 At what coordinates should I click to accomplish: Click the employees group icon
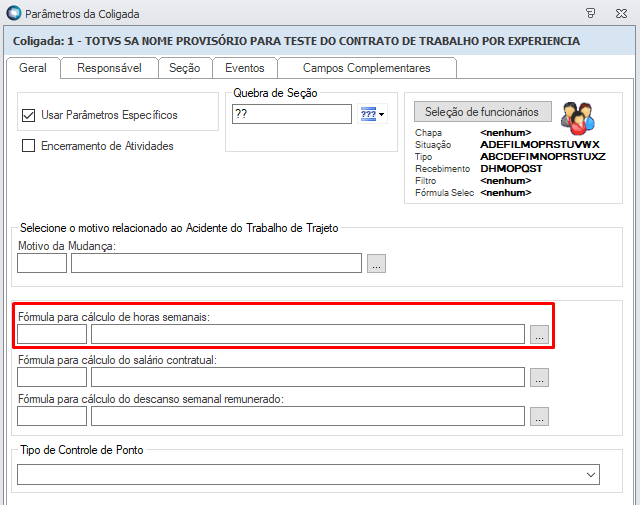[578, 118]
